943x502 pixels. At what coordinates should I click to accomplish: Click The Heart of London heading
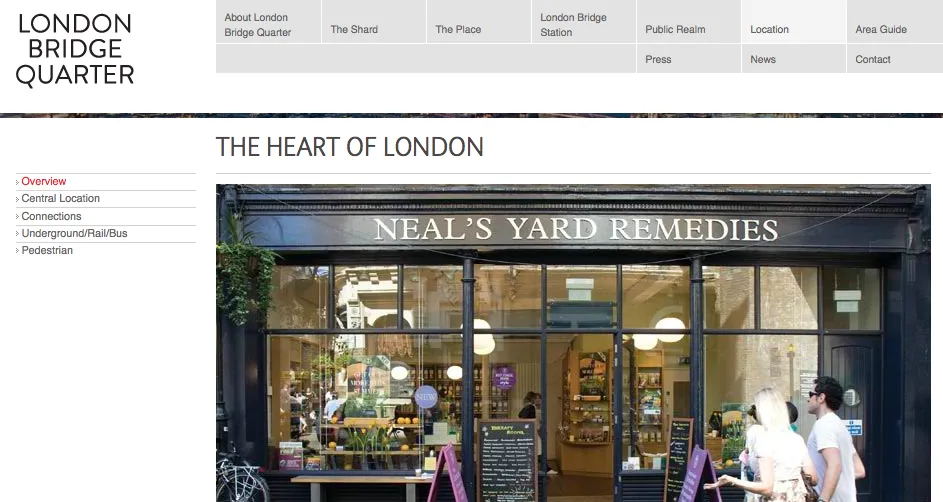tap(349, 147)
